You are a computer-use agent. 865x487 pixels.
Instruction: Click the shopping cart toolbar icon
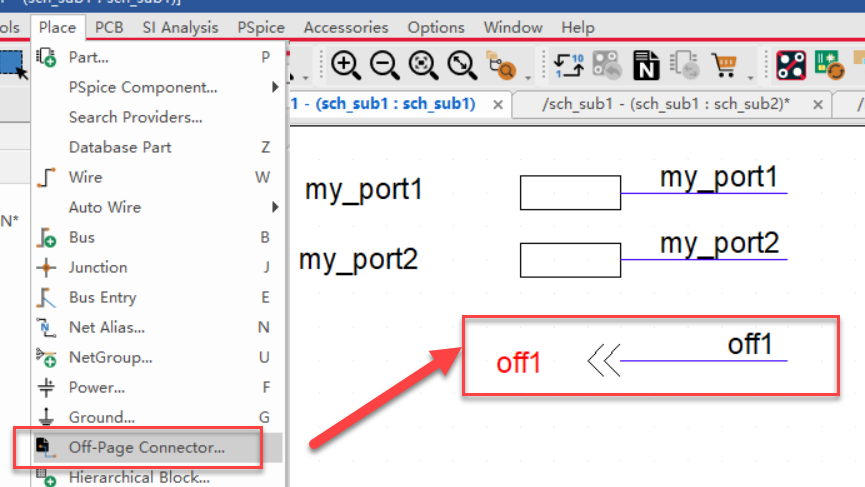coord(723,65)
